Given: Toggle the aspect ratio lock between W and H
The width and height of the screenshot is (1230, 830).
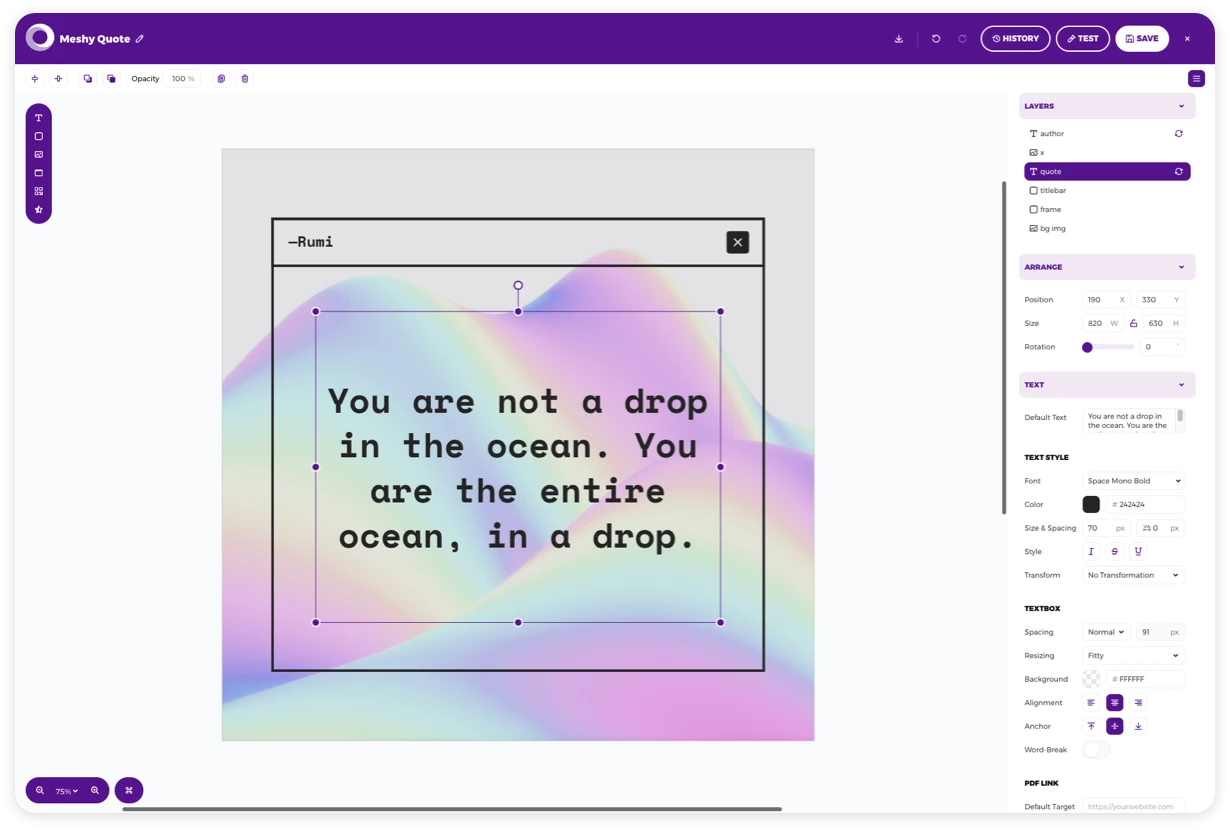Looking at the screenshot, I should click(1134, 324).
